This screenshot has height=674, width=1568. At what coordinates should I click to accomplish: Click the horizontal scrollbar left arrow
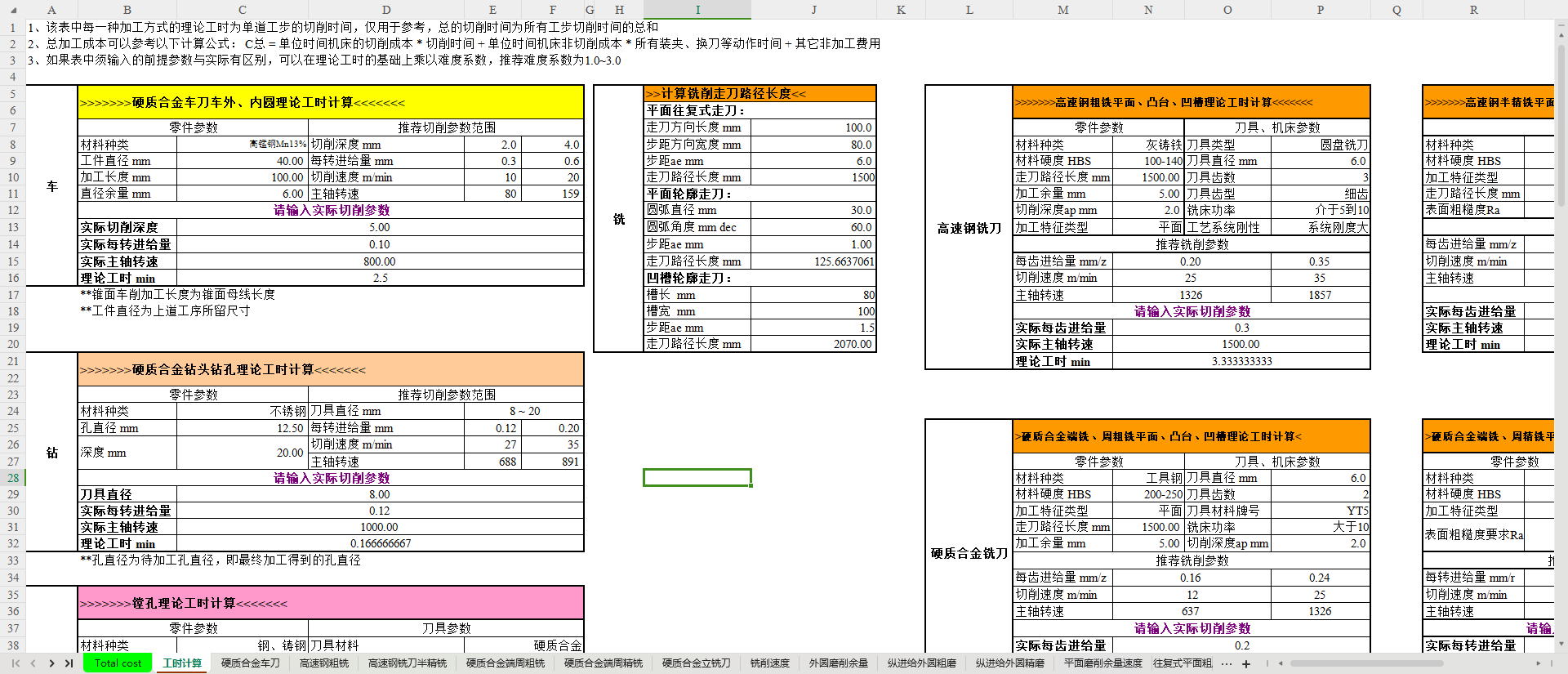pos(1281,663)
